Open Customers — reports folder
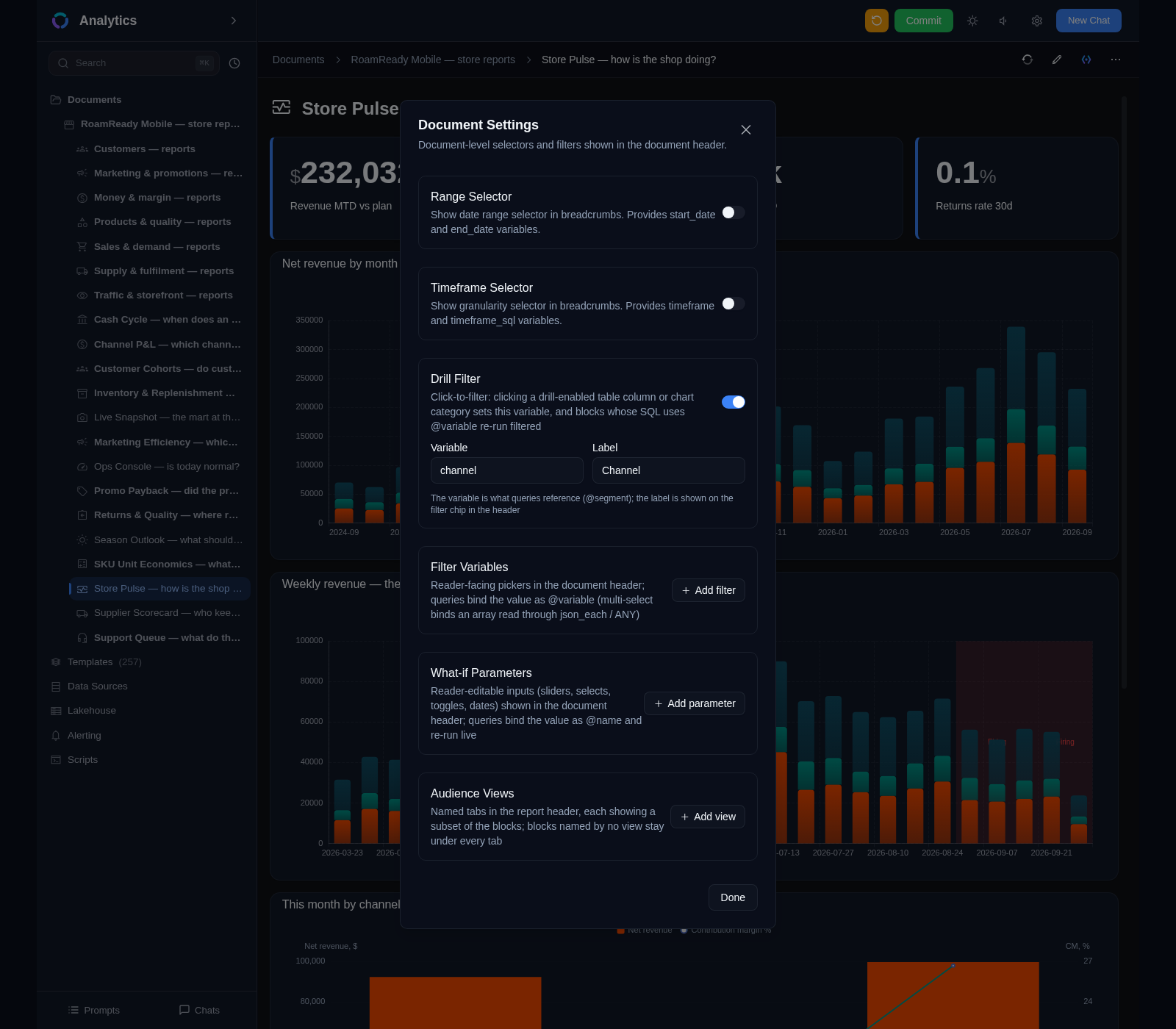 145,149
